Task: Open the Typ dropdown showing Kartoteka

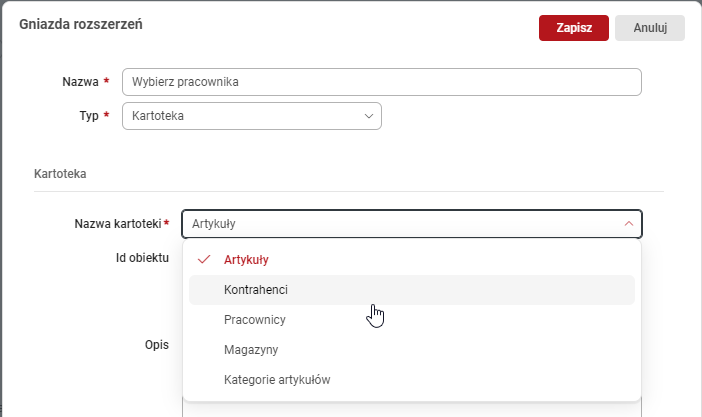Action: (250, 116)
